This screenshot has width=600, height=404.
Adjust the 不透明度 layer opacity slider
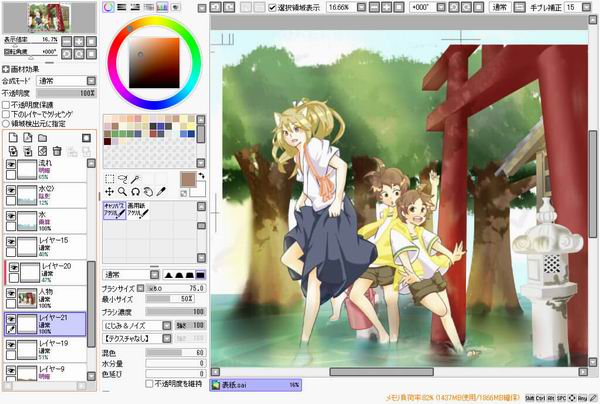click(x=66, y=93)
